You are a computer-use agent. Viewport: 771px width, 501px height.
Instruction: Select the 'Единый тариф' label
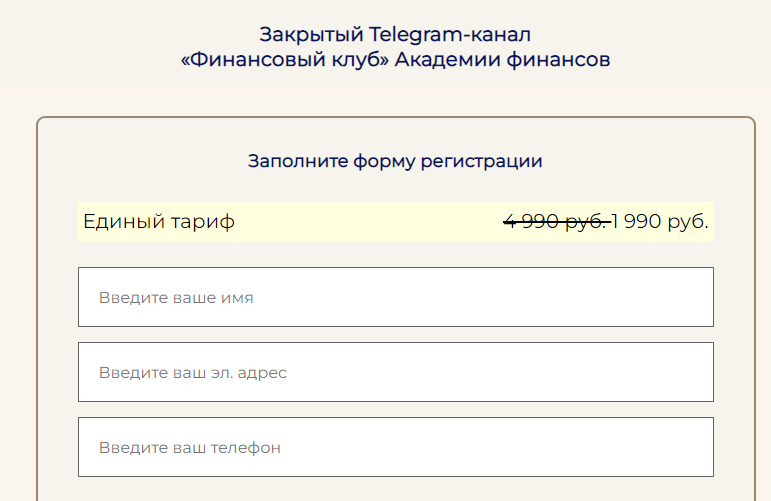(x=159, y=221)
